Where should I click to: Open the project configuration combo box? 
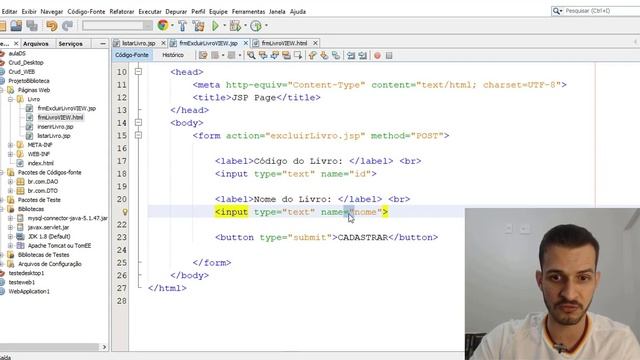tap(118, 26)
